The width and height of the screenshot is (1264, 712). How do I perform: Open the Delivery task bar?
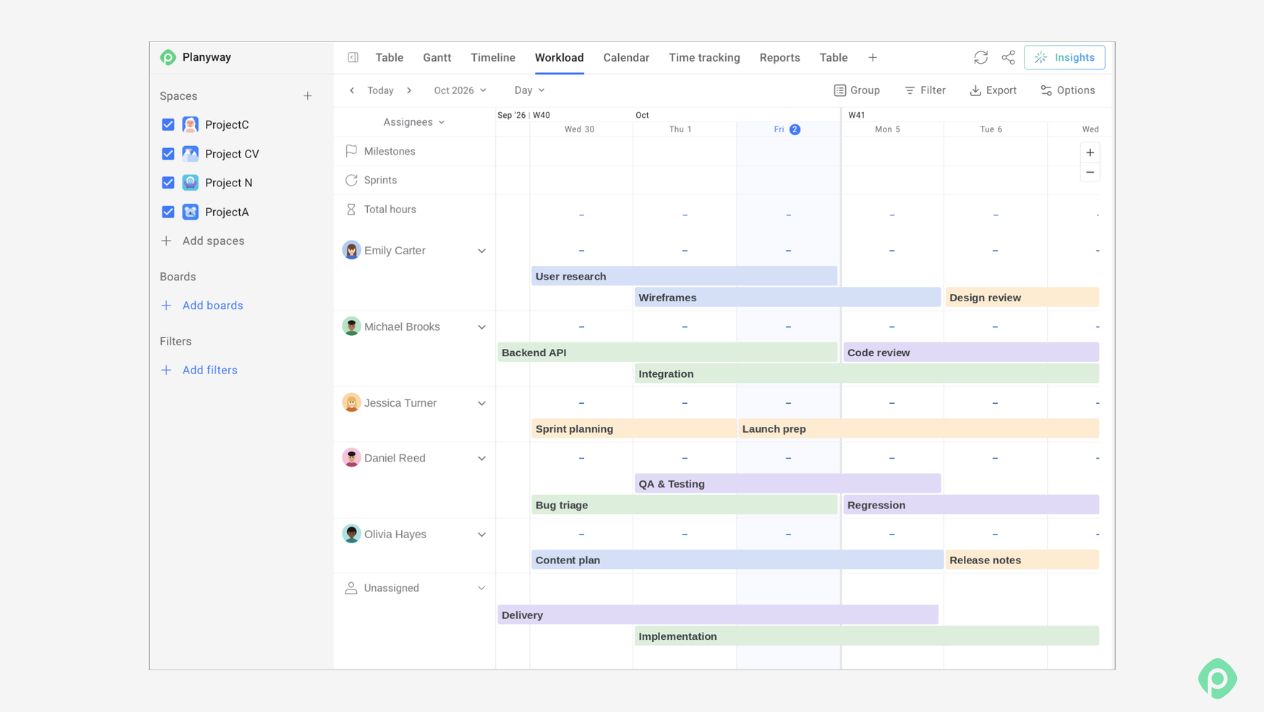coord(718,615)
